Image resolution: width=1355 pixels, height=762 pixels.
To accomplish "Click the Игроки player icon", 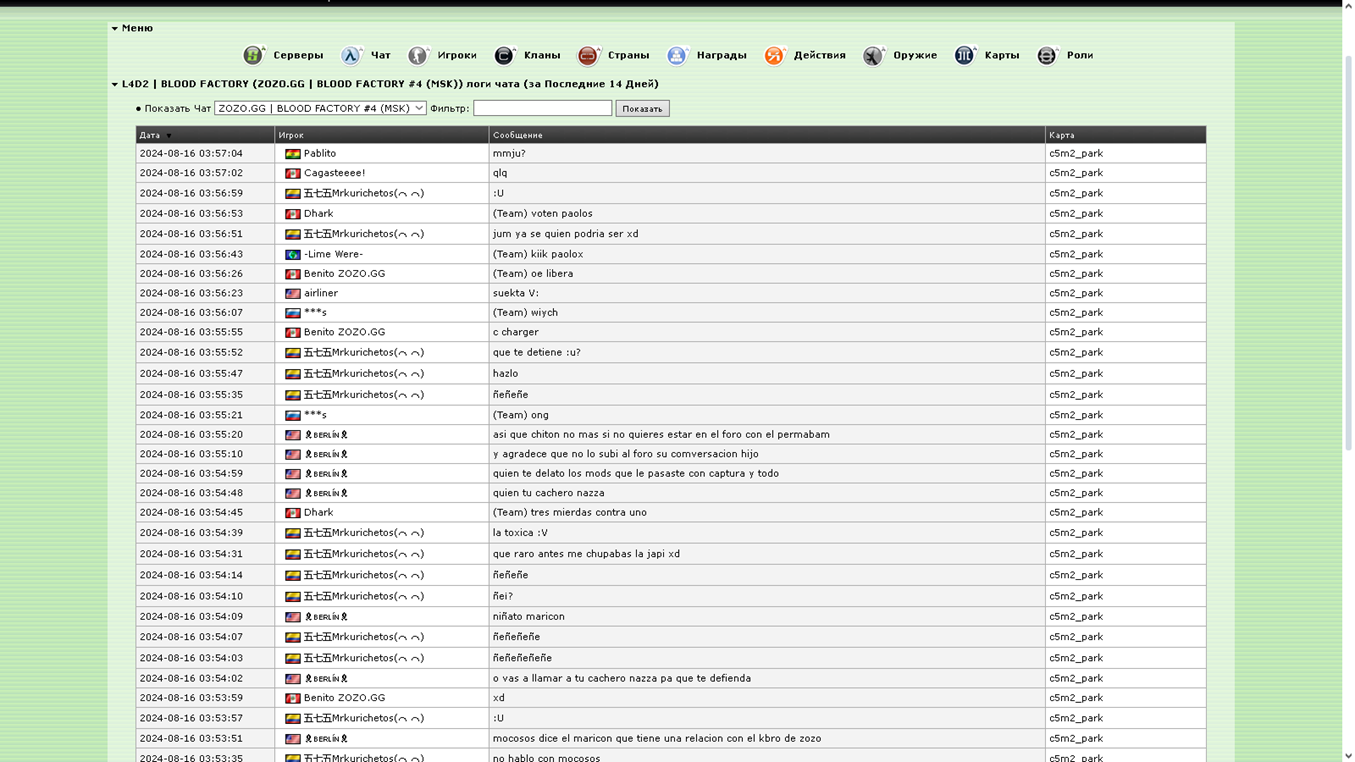I will pyautogui.click(x=418, y=55).
